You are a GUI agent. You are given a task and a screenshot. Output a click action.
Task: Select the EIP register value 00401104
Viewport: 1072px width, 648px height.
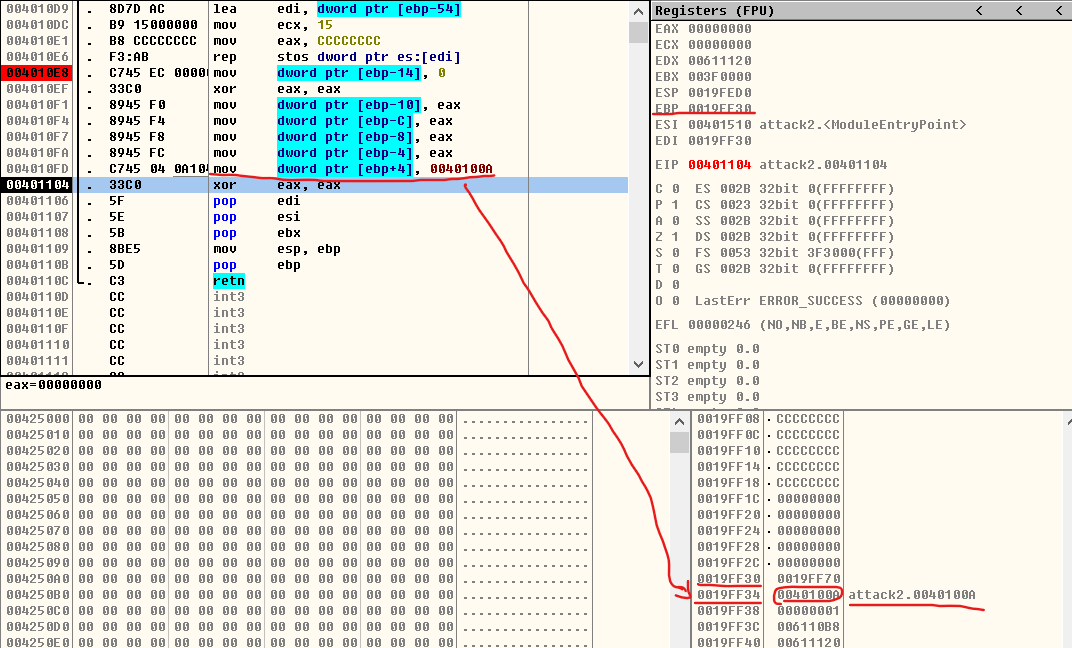pyautogui.click(x=719, y=165)
